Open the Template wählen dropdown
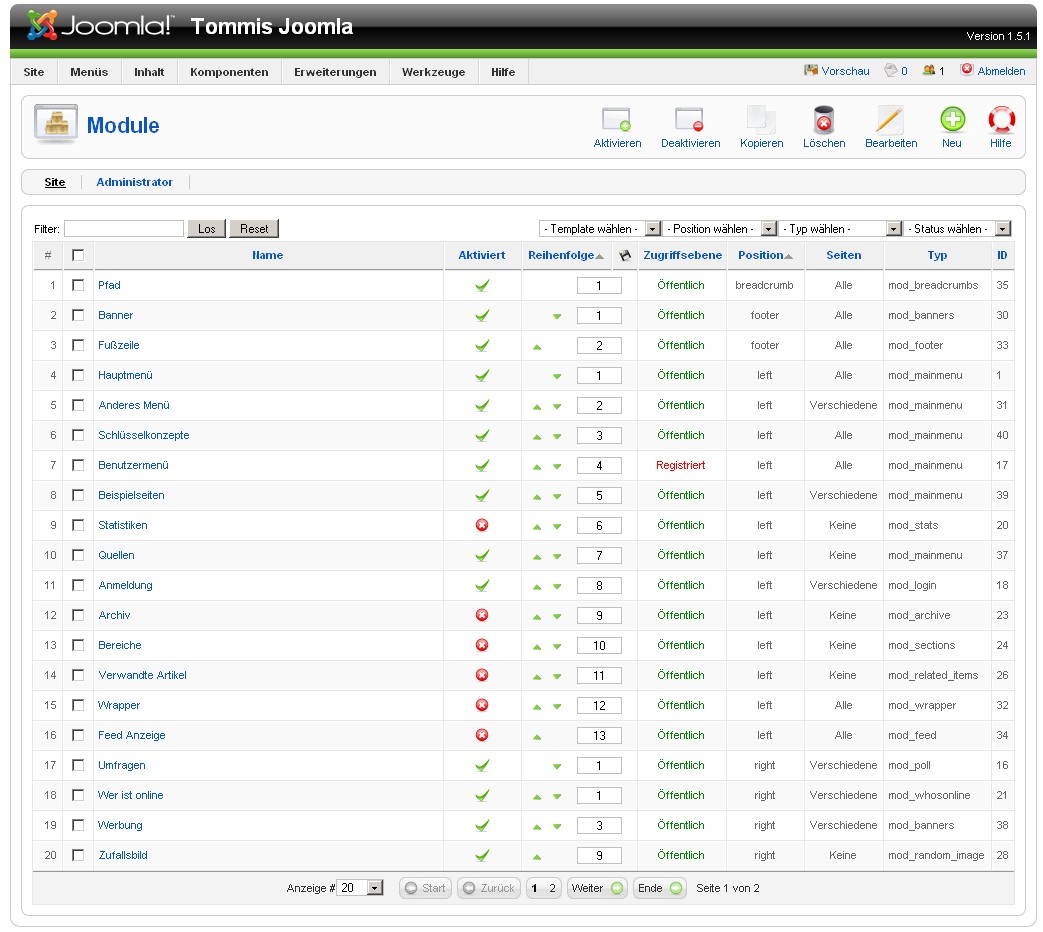Viewport: 1043px width, 932px height. coord(600,229)
